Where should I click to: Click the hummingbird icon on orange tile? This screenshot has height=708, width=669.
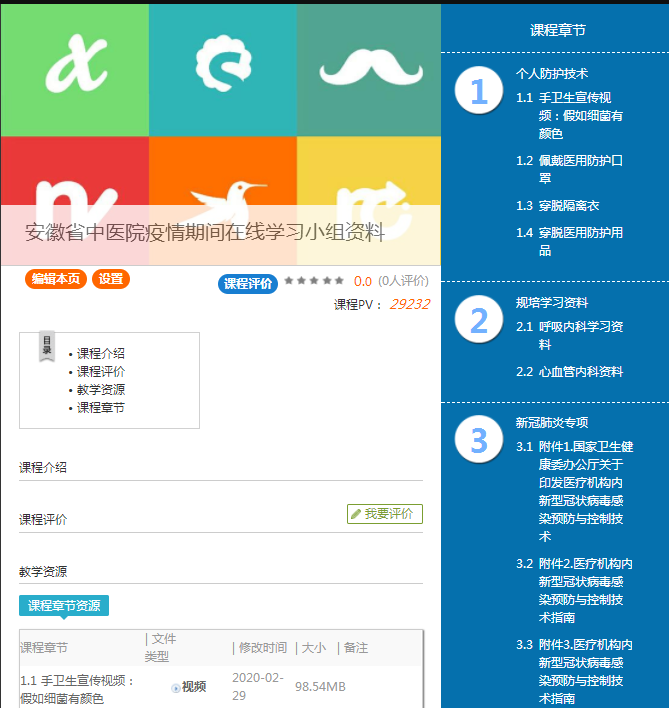coord(223,195)
